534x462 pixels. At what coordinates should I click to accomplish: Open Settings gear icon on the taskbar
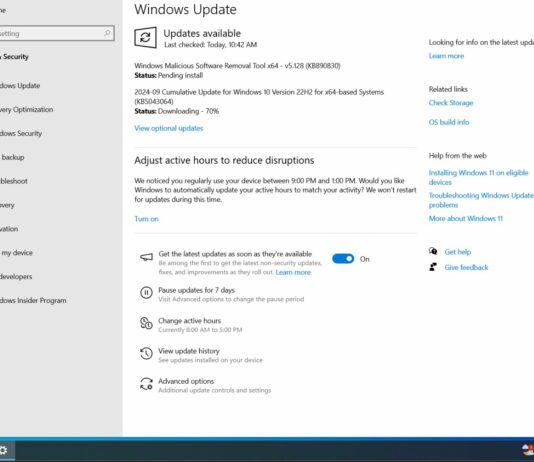pyautogui.click(x=3, y=450)
